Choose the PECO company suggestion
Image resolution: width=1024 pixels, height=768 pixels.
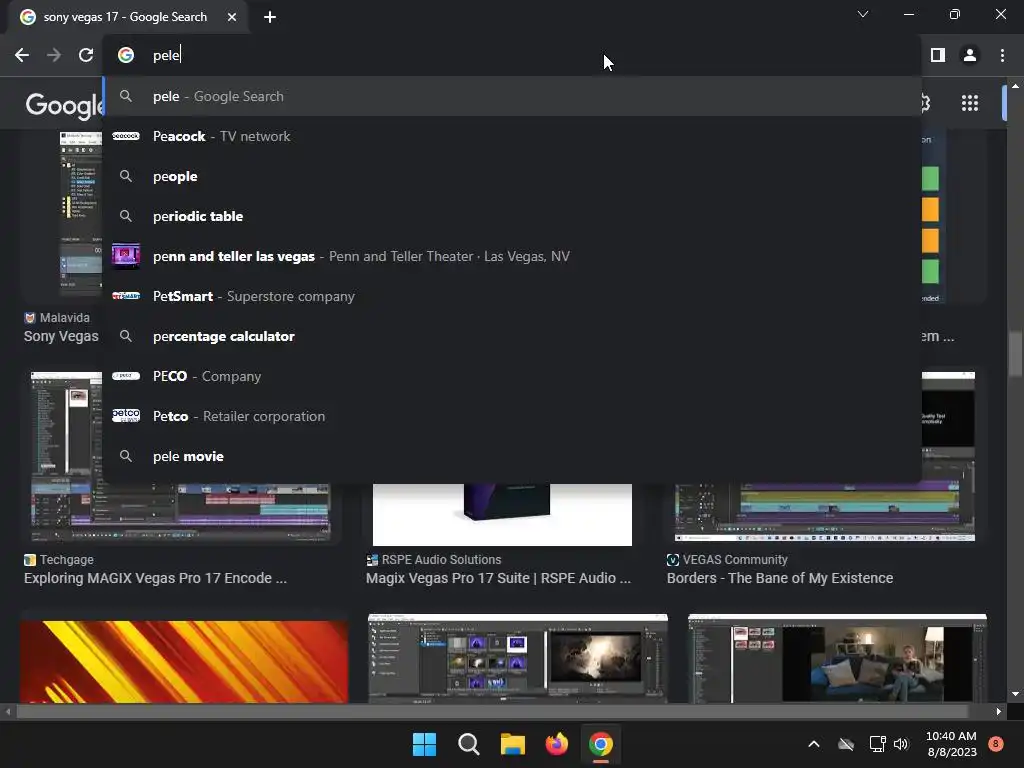(512, 376)
